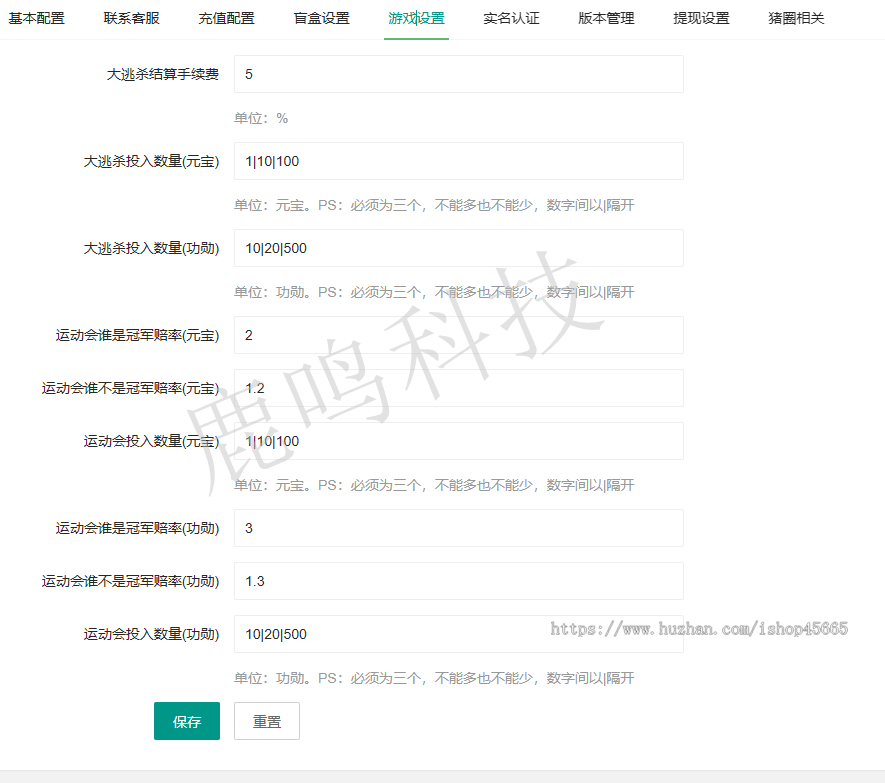The height and width of the screenshot is (783, 885).
Task: Click the 大逃杀结算手续费 label
Action: 163,75
